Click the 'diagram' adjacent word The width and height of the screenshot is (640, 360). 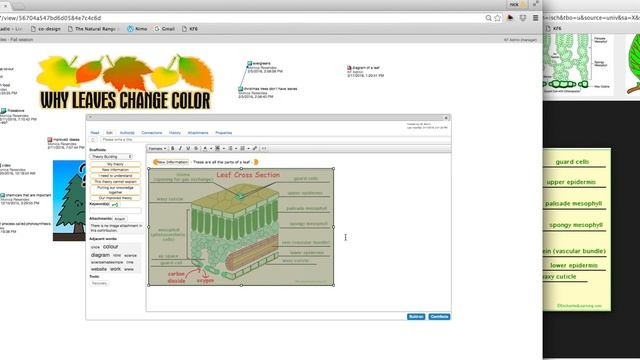tap(100, 255)
